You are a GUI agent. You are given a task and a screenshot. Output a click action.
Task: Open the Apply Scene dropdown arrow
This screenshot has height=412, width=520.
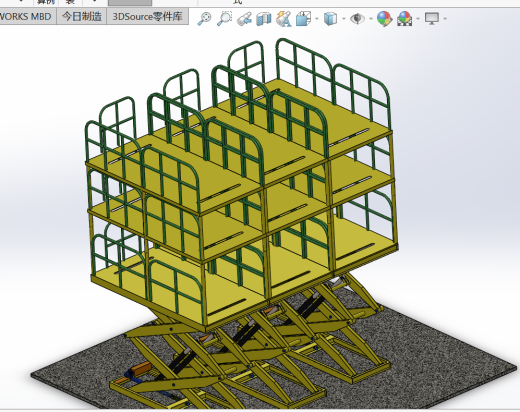pyautogui.click(x=417, y=19)
